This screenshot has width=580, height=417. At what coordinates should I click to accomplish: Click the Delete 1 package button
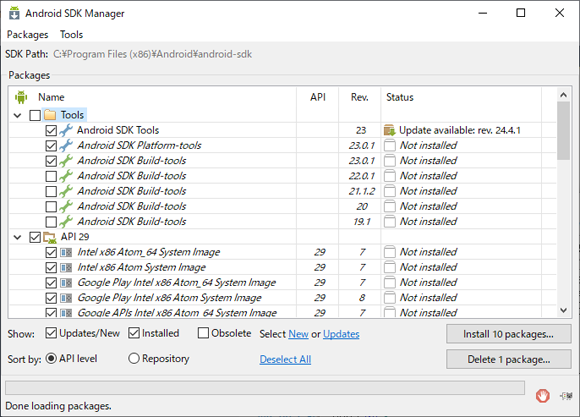[x=509, y=359]
